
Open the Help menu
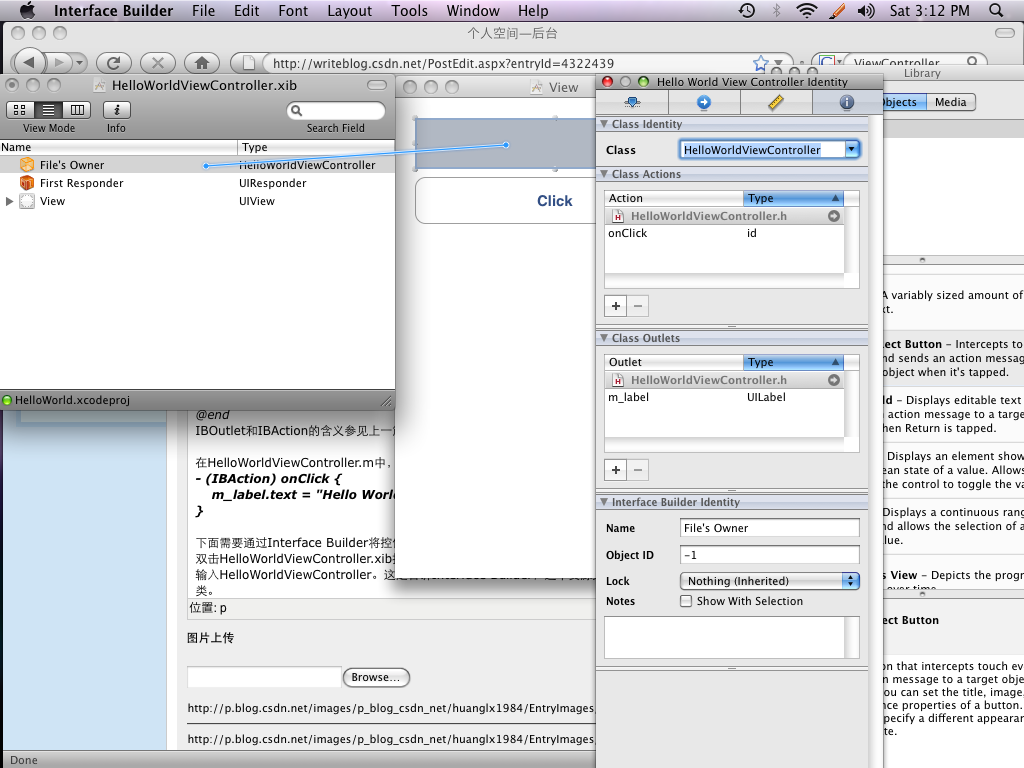point(533,10)
